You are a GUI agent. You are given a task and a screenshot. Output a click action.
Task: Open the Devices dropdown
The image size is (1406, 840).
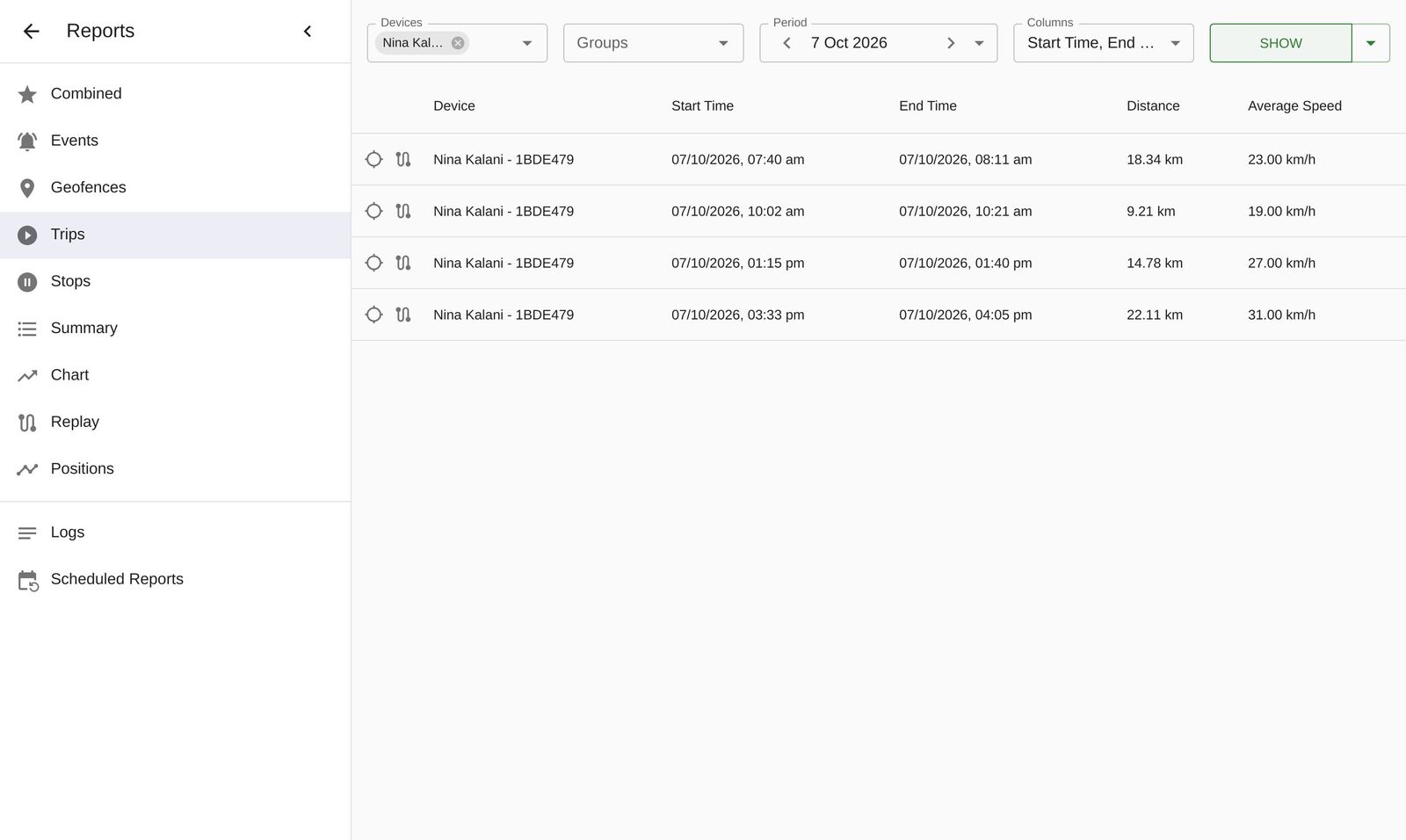tap(527, 43)
